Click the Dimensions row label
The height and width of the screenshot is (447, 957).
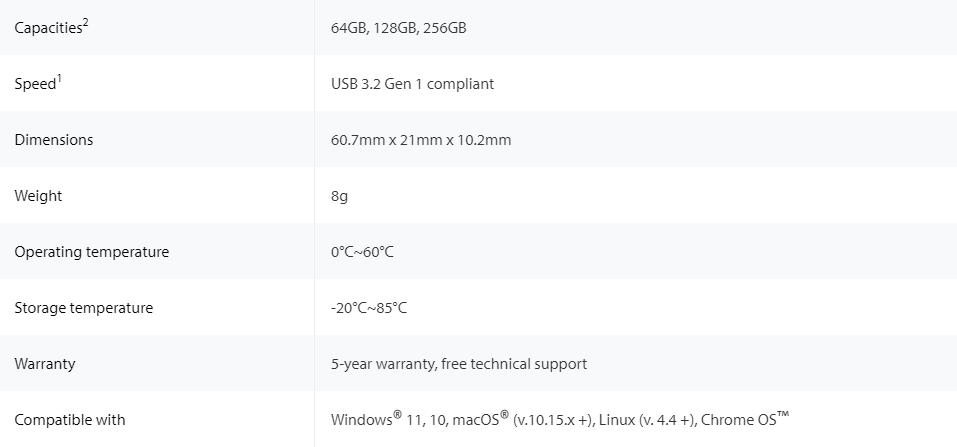(x=54, y=140)
